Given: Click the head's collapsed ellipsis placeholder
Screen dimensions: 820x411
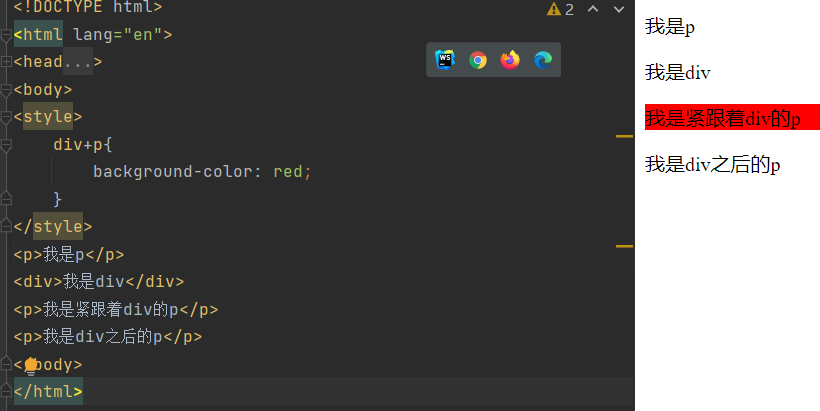Looking at the screenshot, I should pos(78,62).
